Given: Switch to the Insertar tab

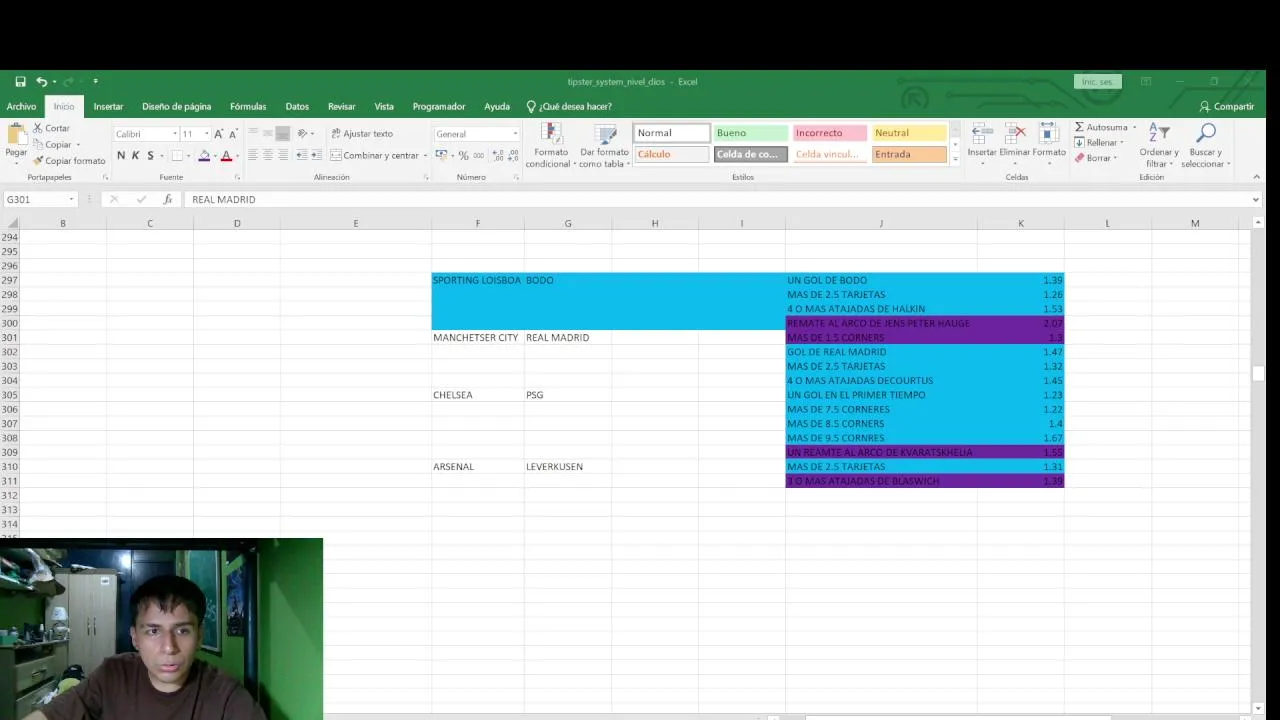Looking at the screenshot, I should 108,107.
